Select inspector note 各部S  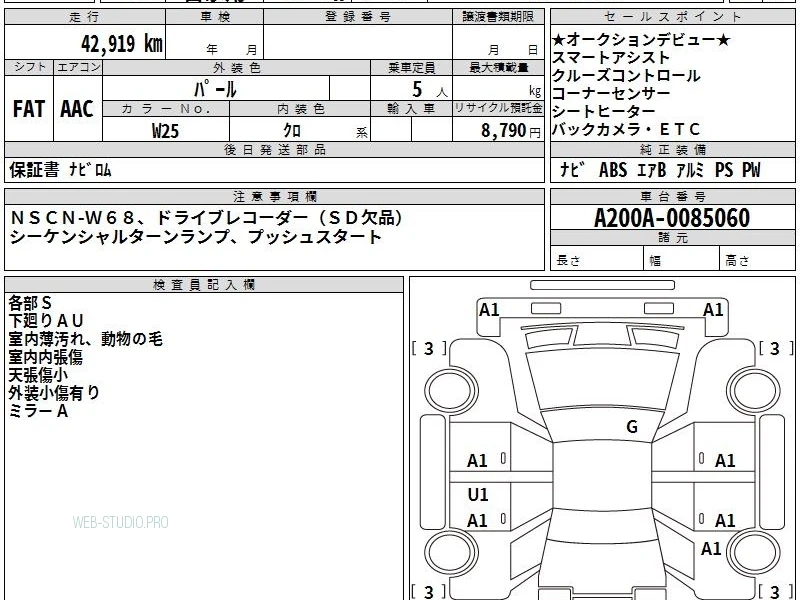(x=30, y=303)
